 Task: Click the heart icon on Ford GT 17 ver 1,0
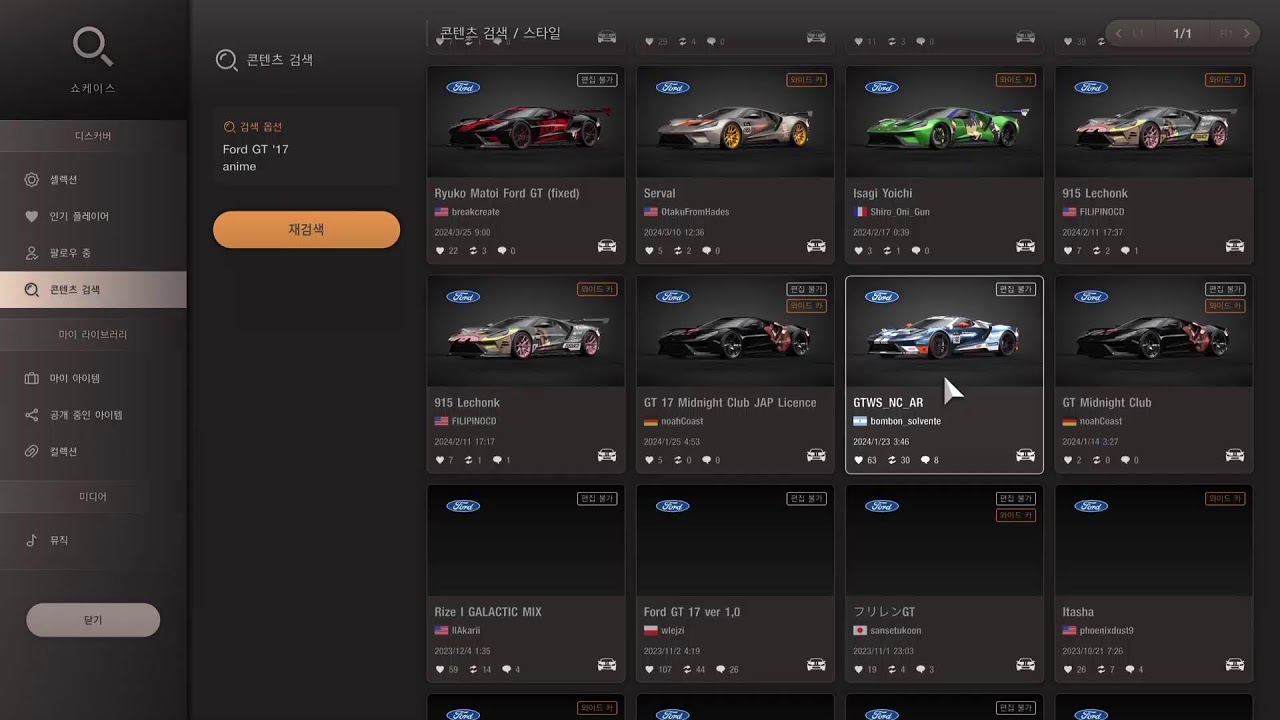[649, 670]
